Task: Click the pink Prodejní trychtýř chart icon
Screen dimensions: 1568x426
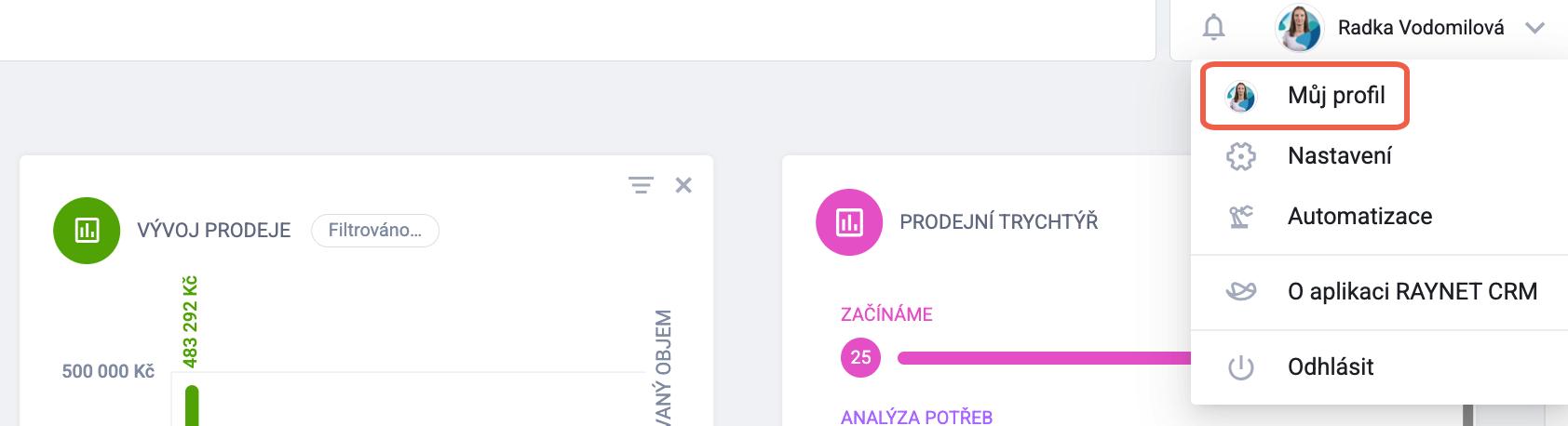Action: [x=848, y=222]
